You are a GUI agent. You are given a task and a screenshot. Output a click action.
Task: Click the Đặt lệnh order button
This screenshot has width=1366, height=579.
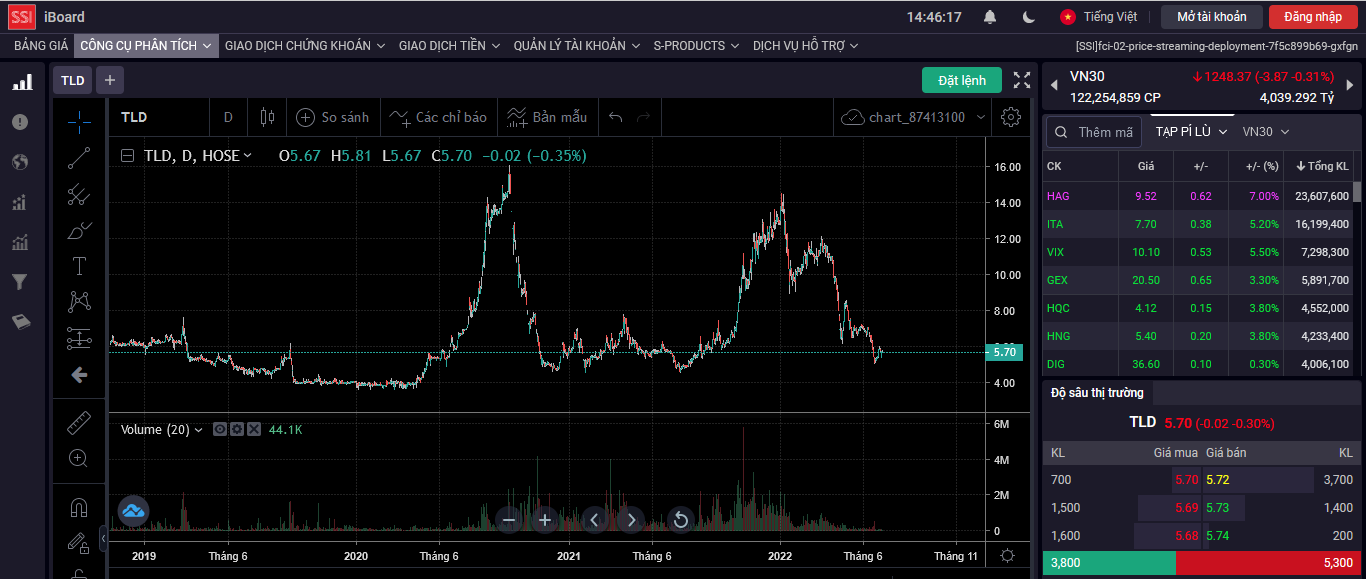(962, 80)
